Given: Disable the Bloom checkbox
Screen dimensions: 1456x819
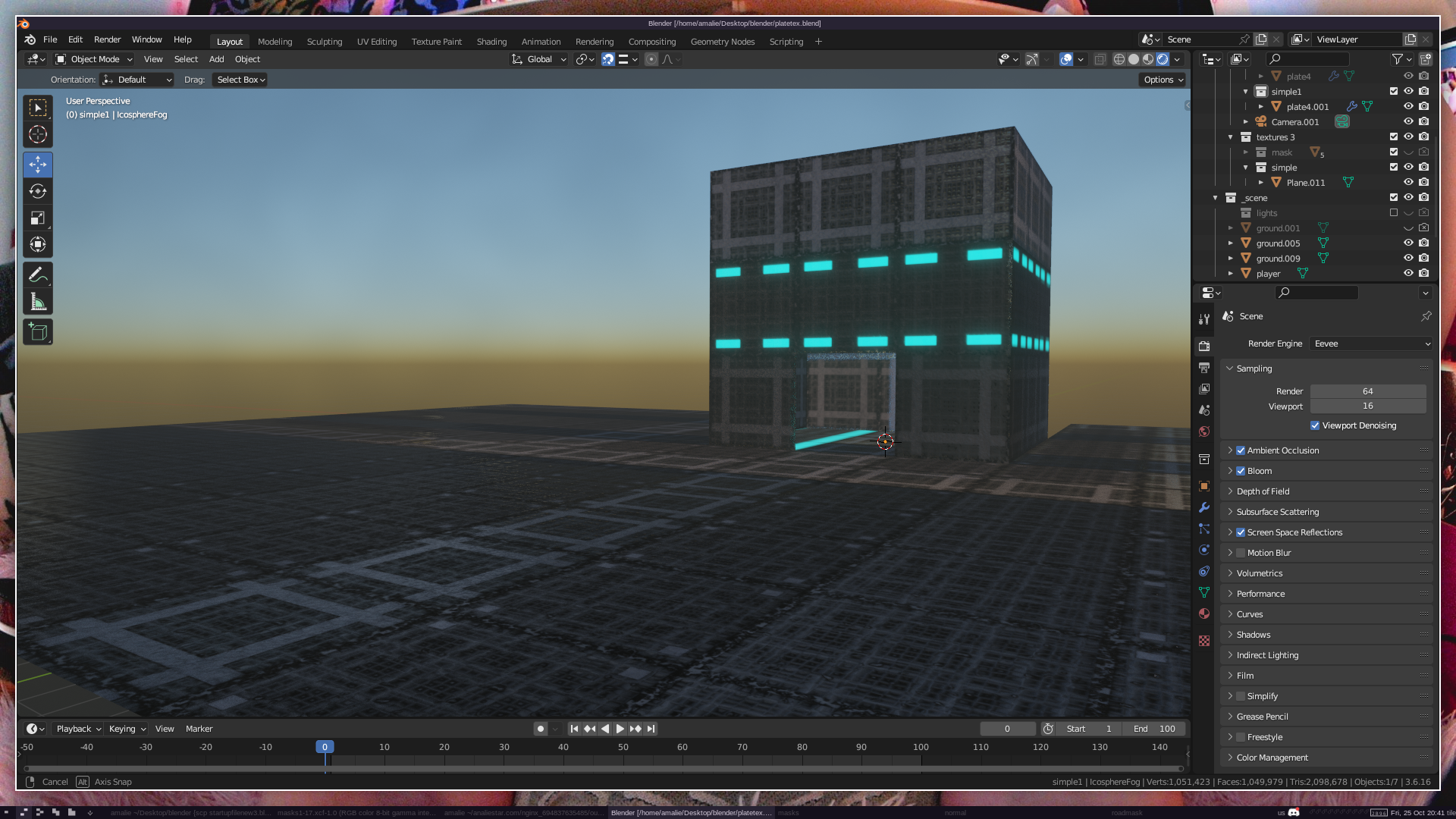Looking at the screenshot, I should (x=1241, y=471).
